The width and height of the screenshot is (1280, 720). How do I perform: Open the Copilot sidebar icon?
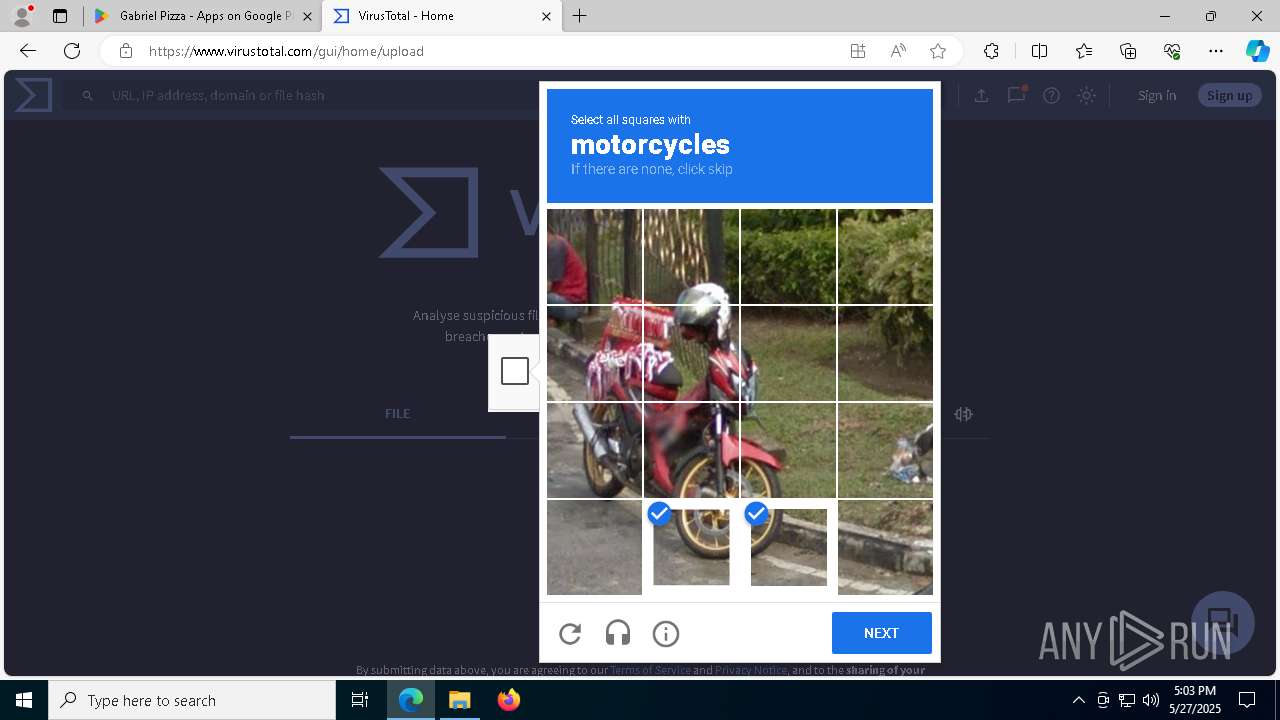coord(1257,51)
